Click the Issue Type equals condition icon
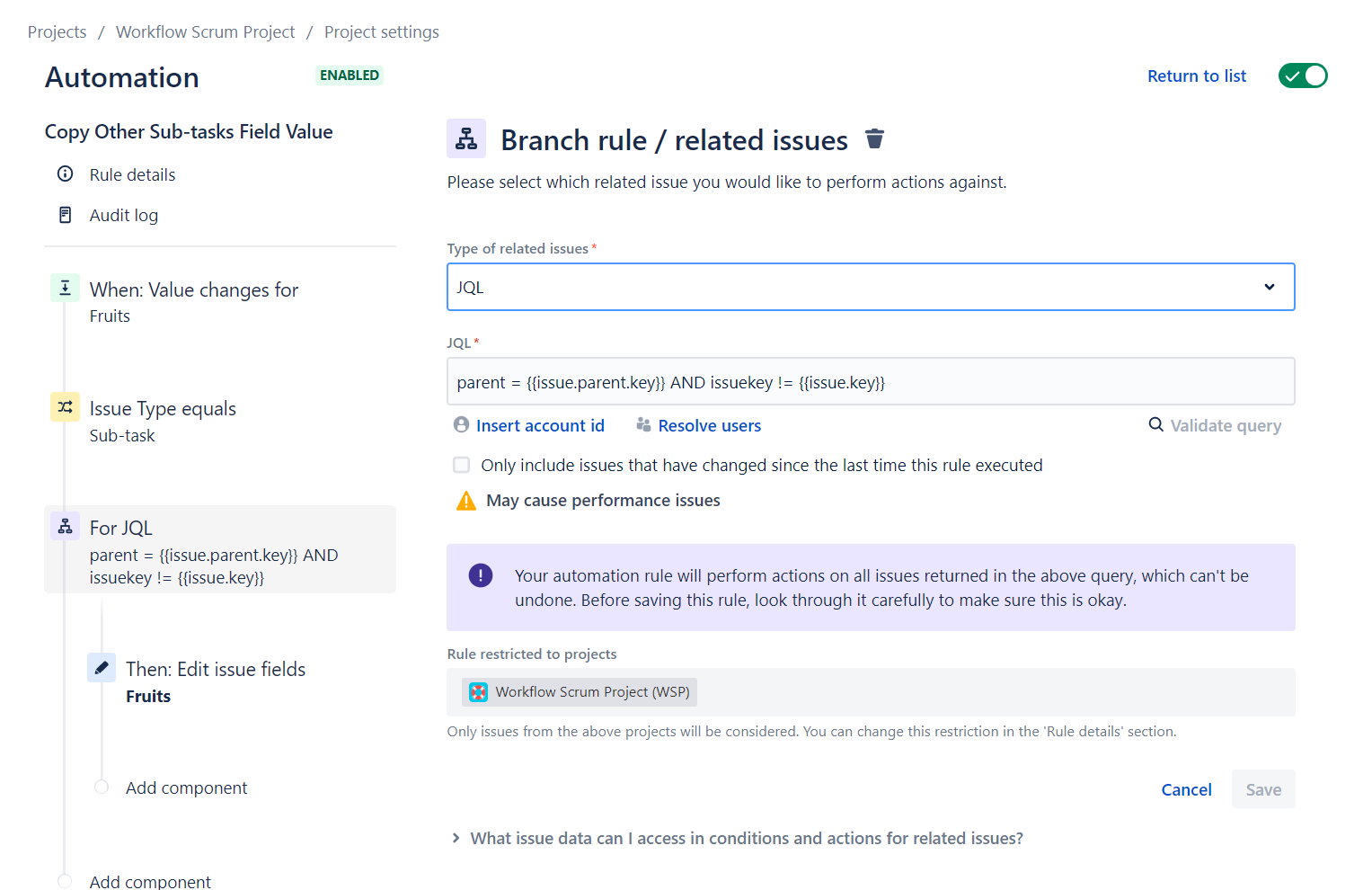This screenshot has height=890, width=1372. pyautogui.click(x=64, y=406)
